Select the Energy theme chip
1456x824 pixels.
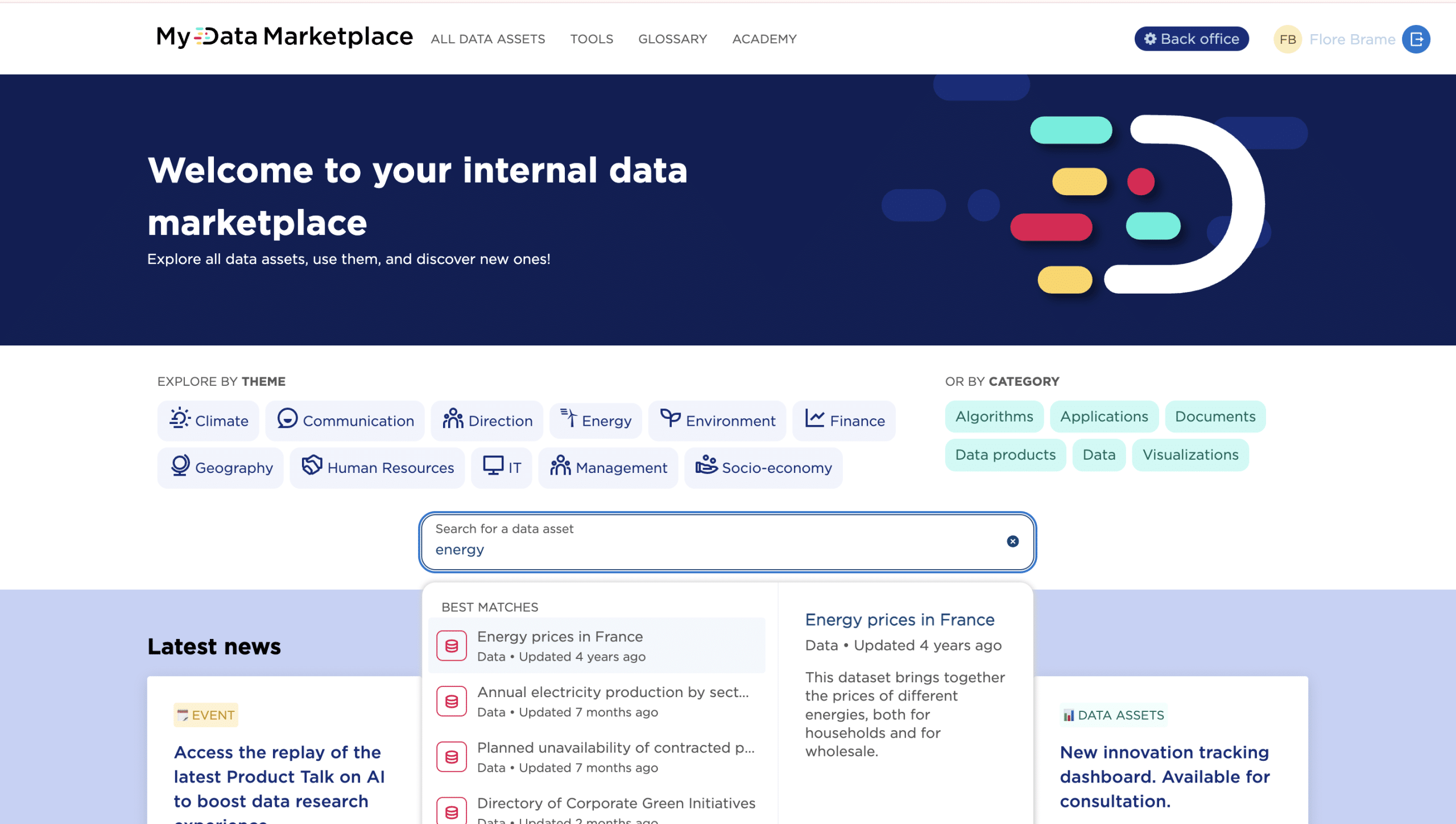595,421
